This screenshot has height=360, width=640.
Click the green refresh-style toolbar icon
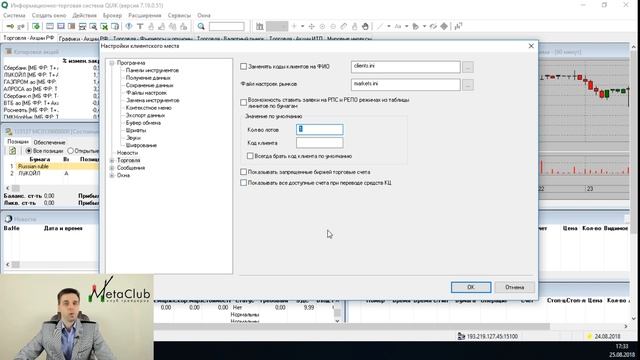pos(36,27)
